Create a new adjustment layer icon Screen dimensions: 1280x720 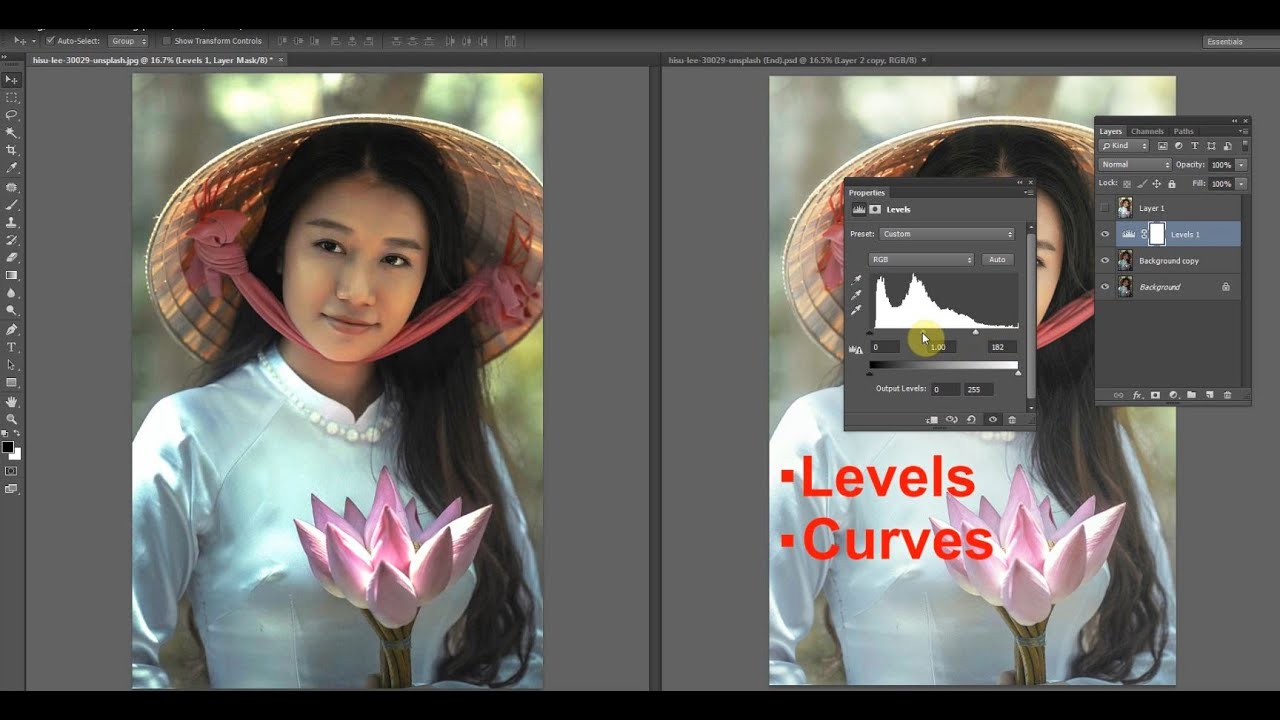1173,395
